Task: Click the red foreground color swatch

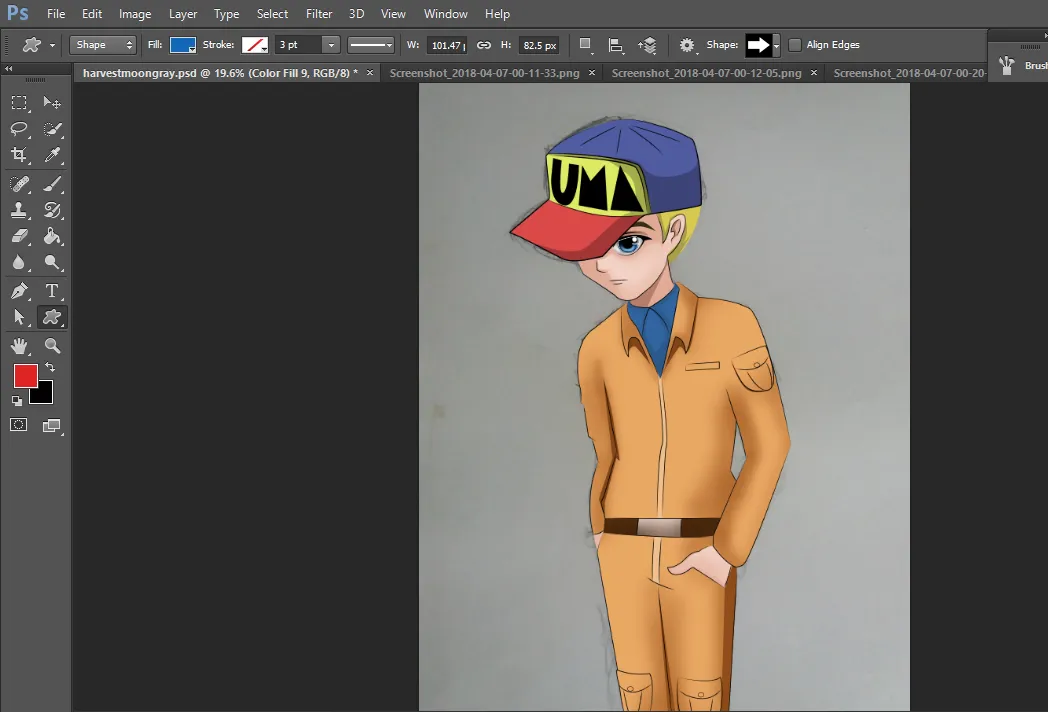Action: [25, 376]
